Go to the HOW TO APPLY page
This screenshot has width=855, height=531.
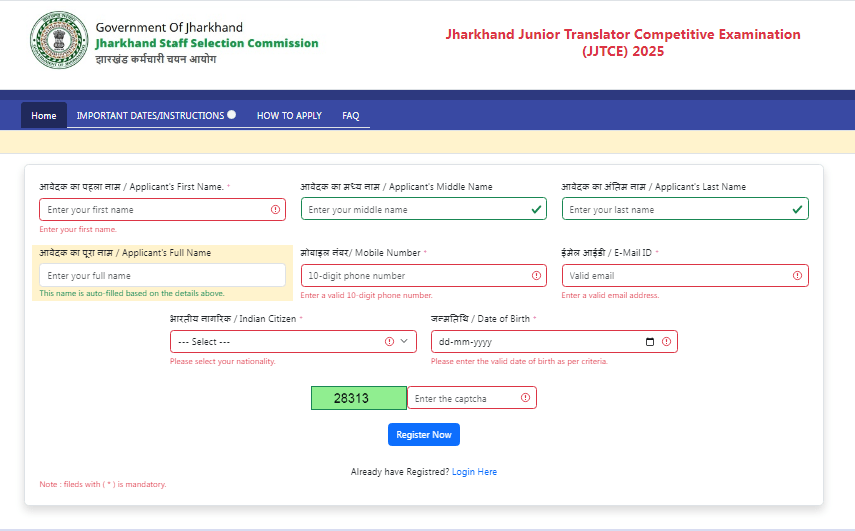coord(289,116)
